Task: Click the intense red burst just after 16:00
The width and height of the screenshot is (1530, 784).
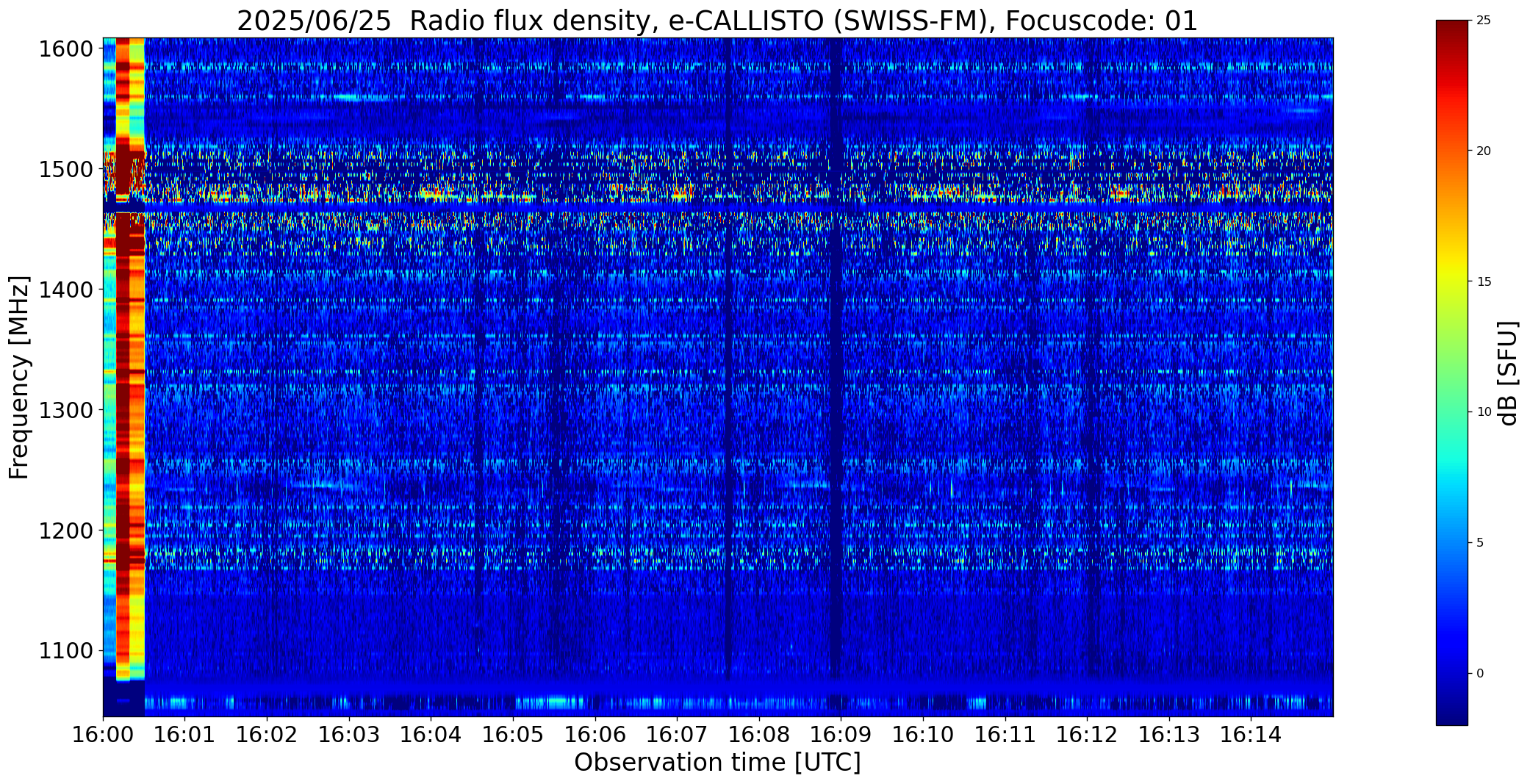Action: (123, 359)
